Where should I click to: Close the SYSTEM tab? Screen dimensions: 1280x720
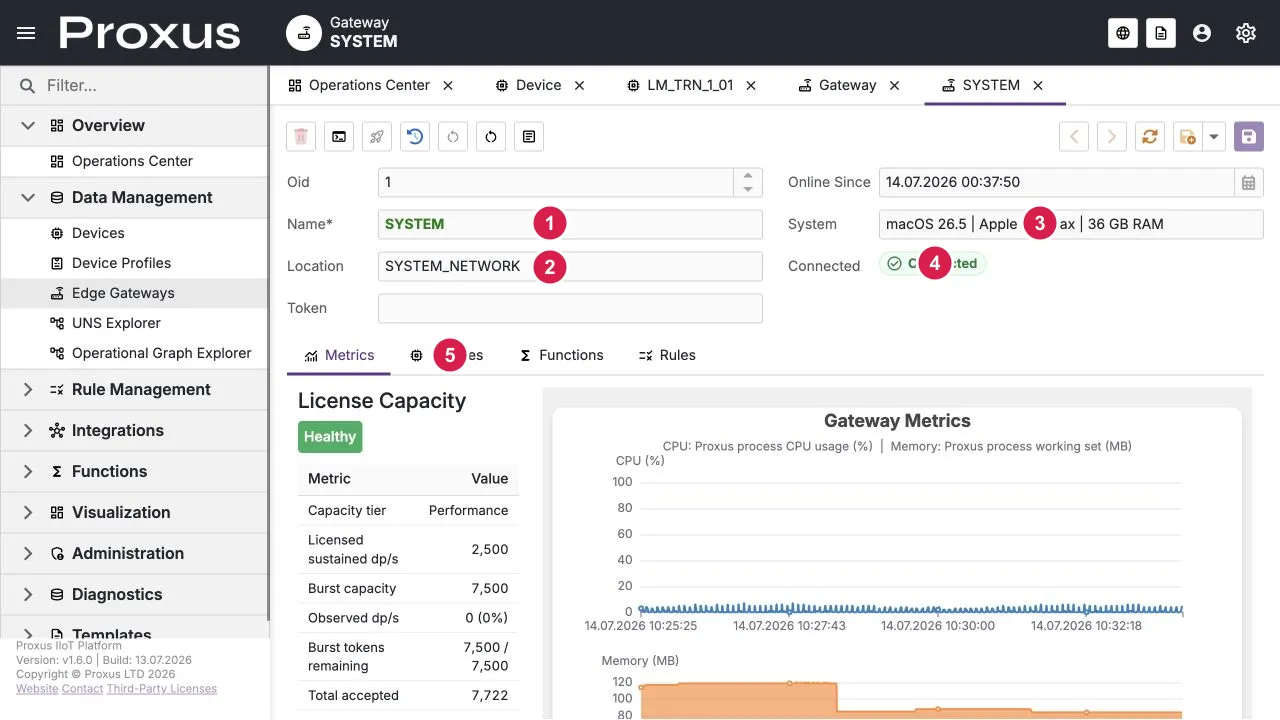coord(1038,86)
